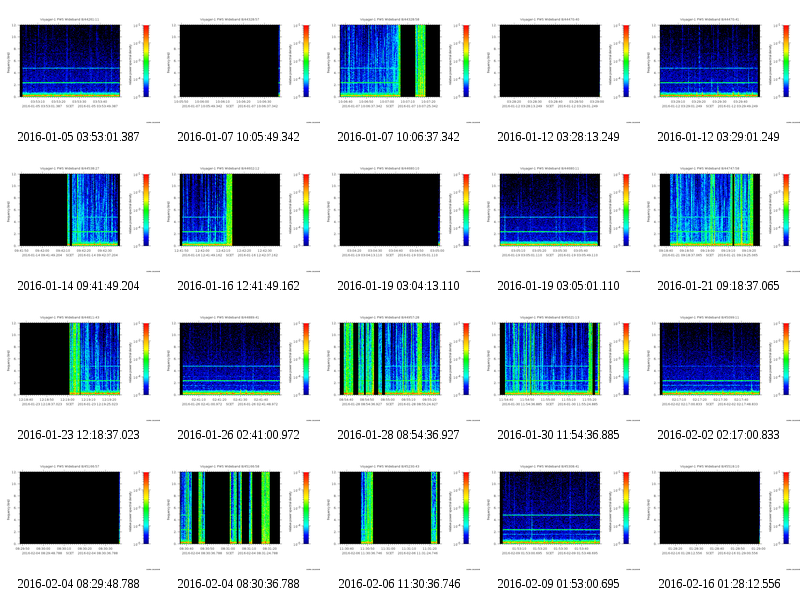Click the caption text 2016-01-05 03:53:01.387
This screenshot has width=800, height=596.
(78, 137)
